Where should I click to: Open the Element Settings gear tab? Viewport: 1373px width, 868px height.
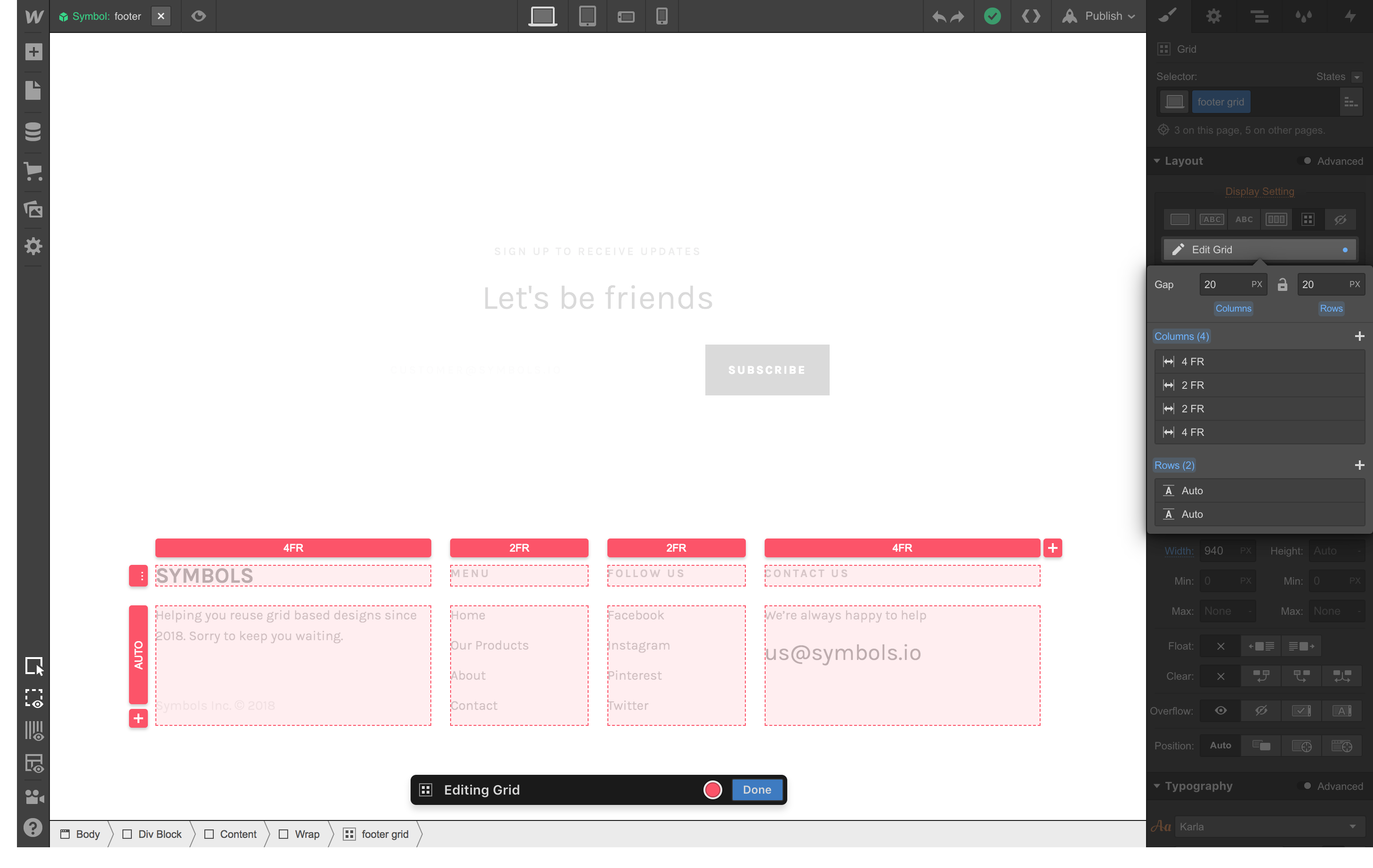[1213, 16]
